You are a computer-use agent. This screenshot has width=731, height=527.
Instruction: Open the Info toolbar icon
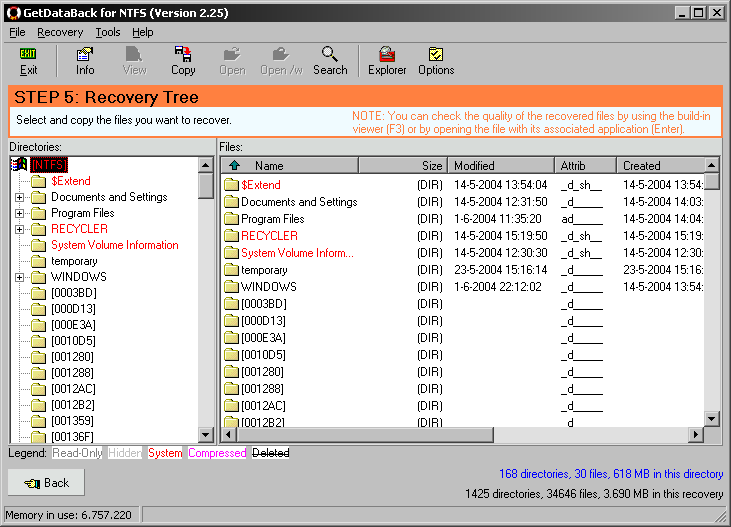[x=85, y=60]
